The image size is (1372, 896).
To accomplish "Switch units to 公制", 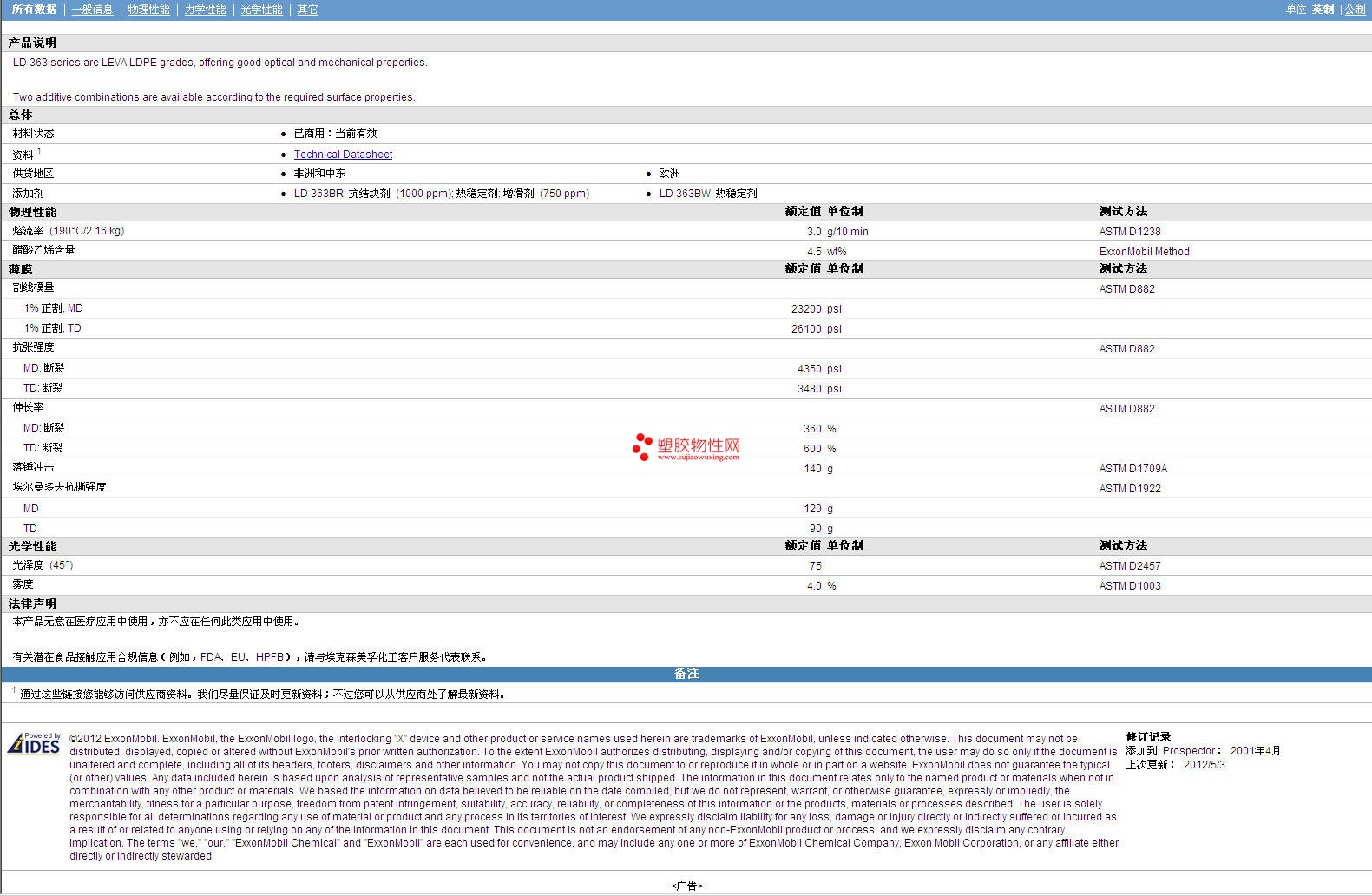I will [x=1355, y=10].
